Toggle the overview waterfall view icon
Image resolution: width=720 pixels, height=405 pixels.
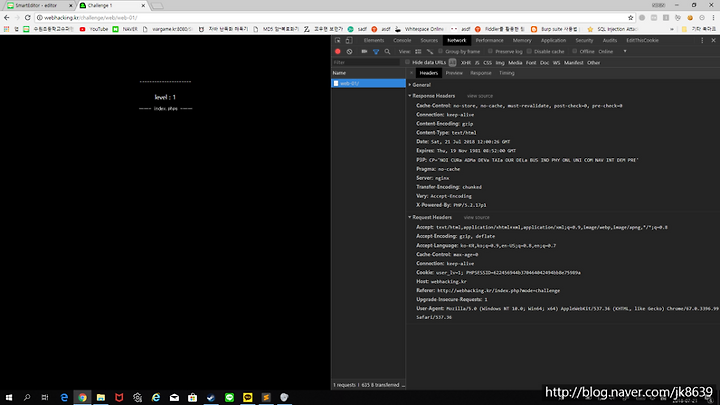click(x=430, y=51)
